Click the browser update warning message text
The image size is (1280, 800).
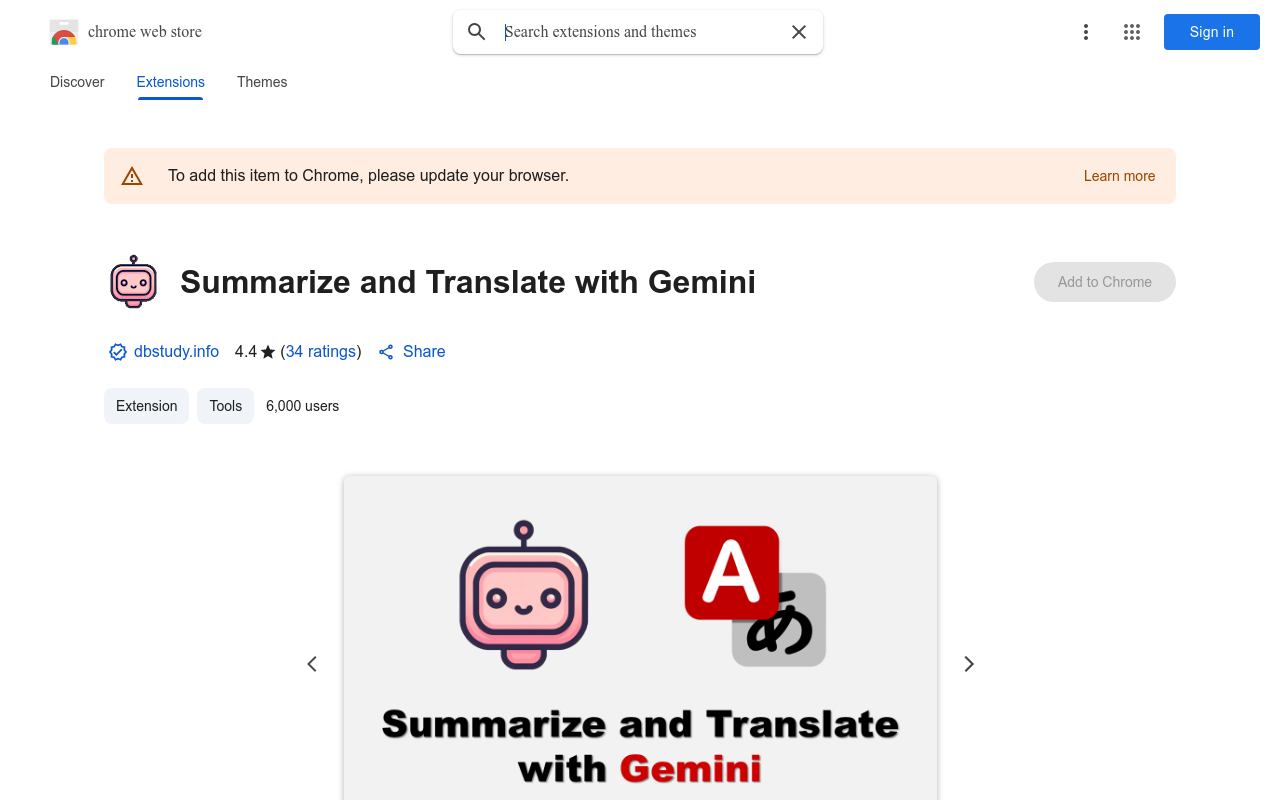point(368,176)
